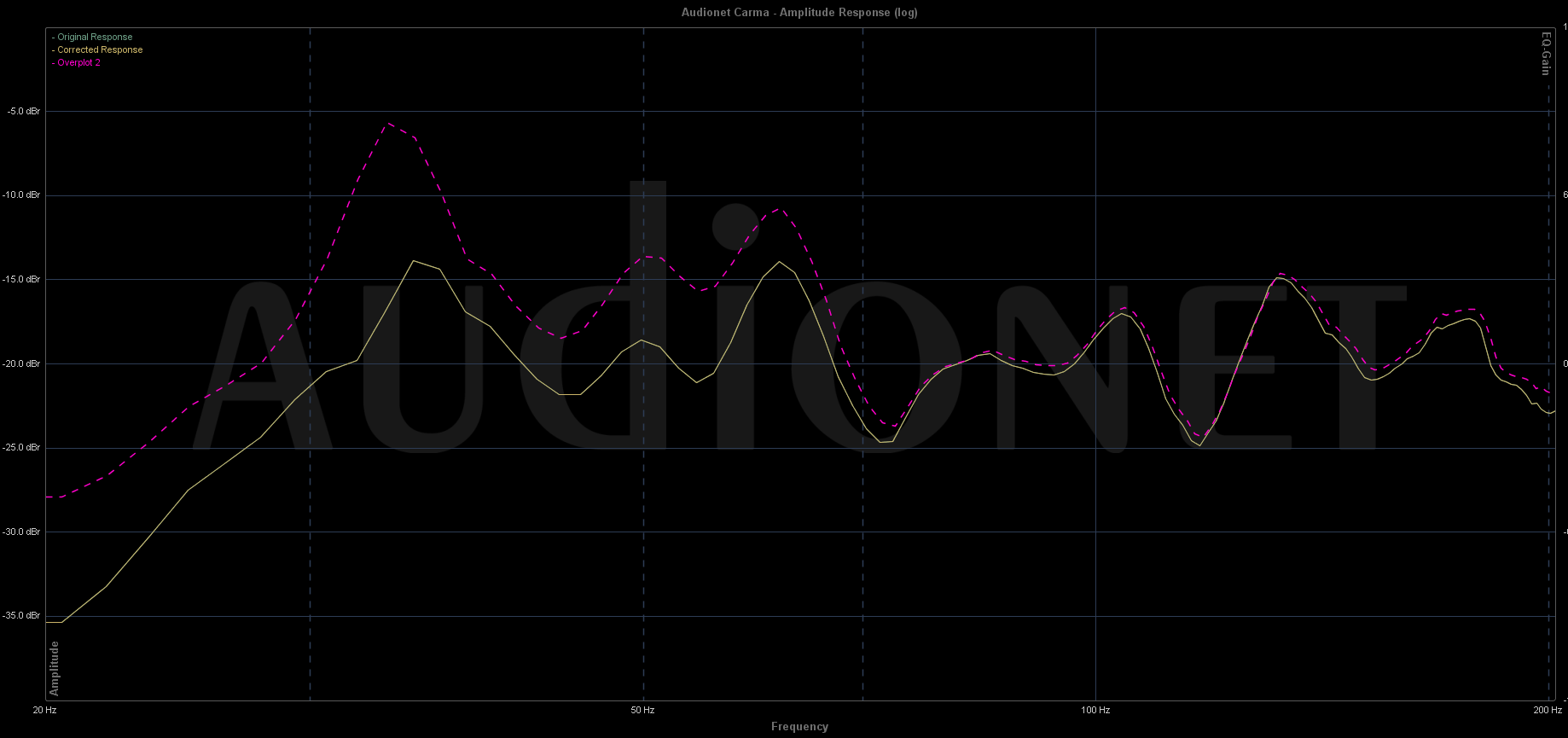Click the -35.0 dBr amplitude tick label
1568x738 pixels.
tap(21, 616)
